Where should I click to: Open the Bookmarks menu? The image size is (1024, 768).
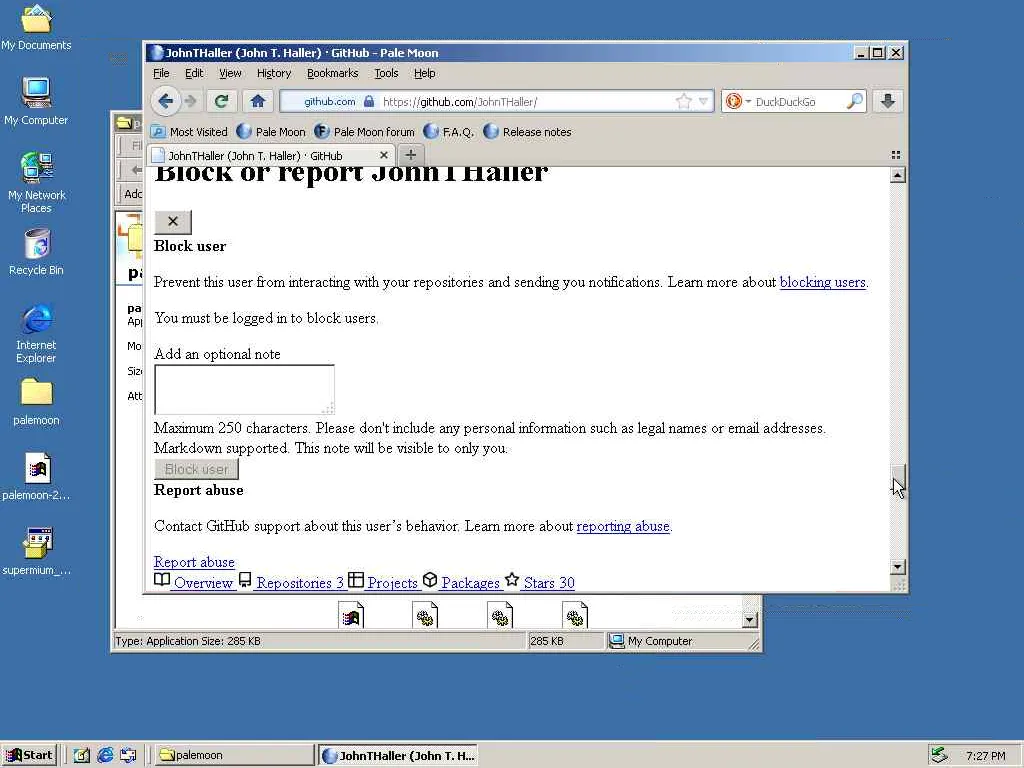tap(332, 73)
